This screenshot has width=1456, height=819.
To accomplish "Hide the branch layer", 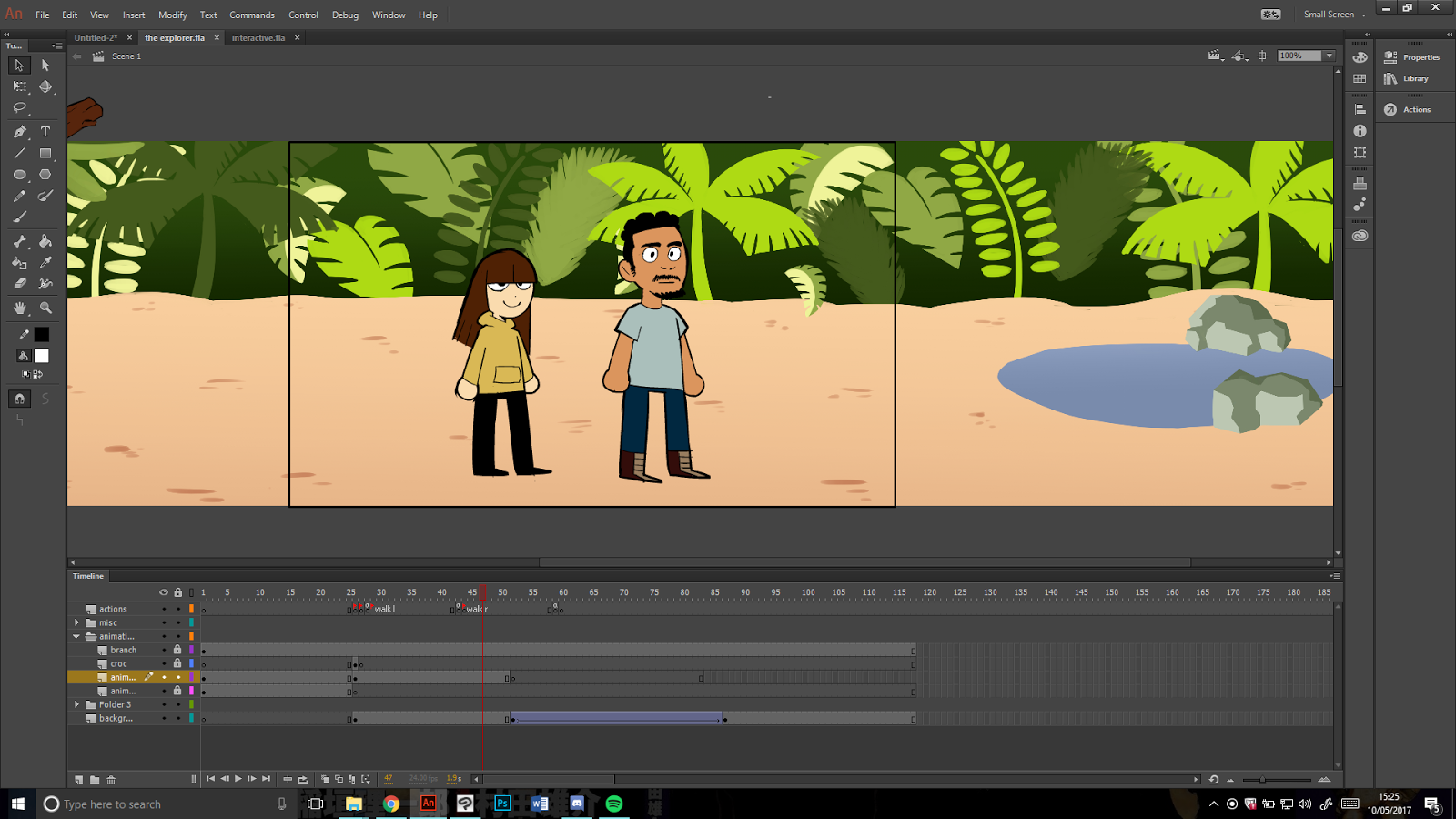I will [x=165, y=650].
